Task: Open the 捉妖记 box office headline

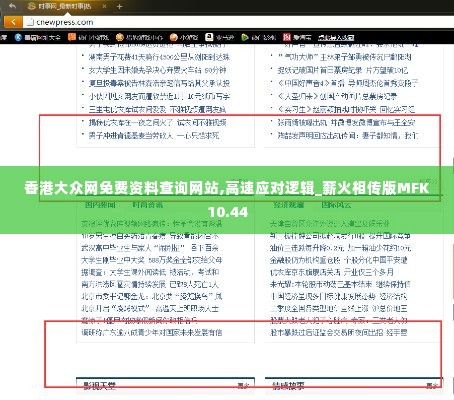Action: pyautogui.click(x=343, y=70)
